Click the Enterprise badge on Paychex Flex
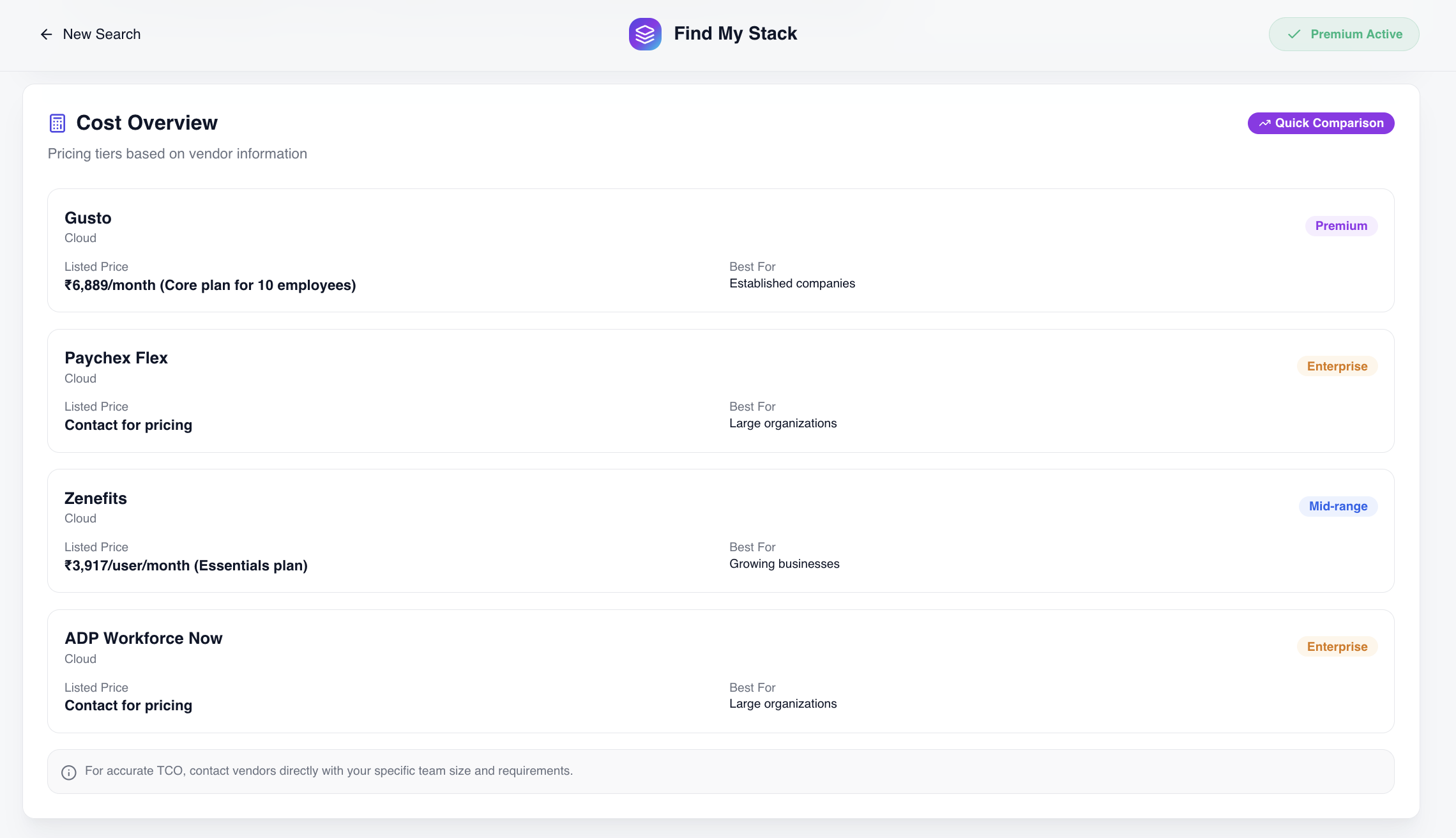The image size is (1456, 838). (x=1337, y=365)
